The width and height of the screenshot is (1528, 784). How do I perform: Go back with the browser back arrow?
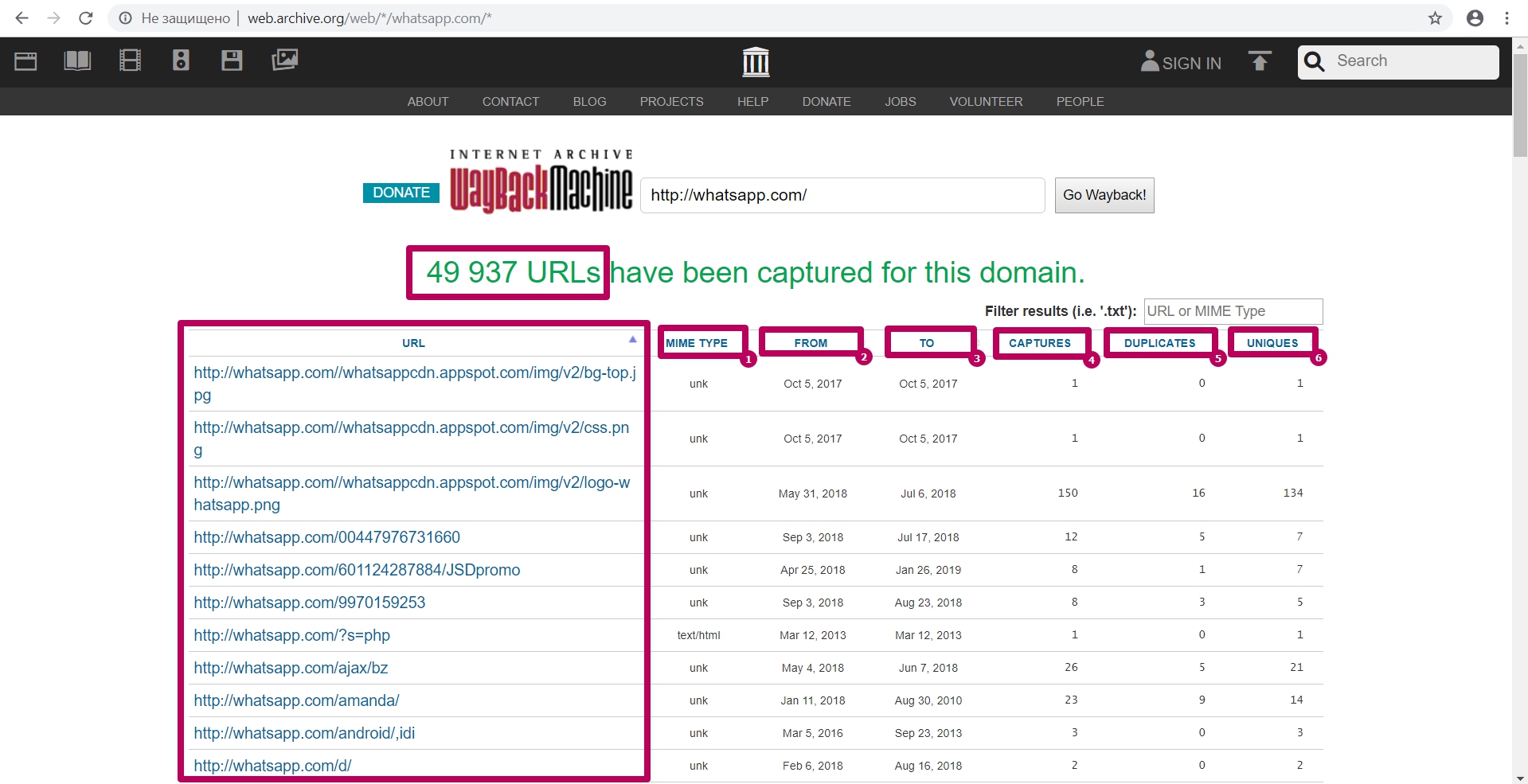coord(21,18)
